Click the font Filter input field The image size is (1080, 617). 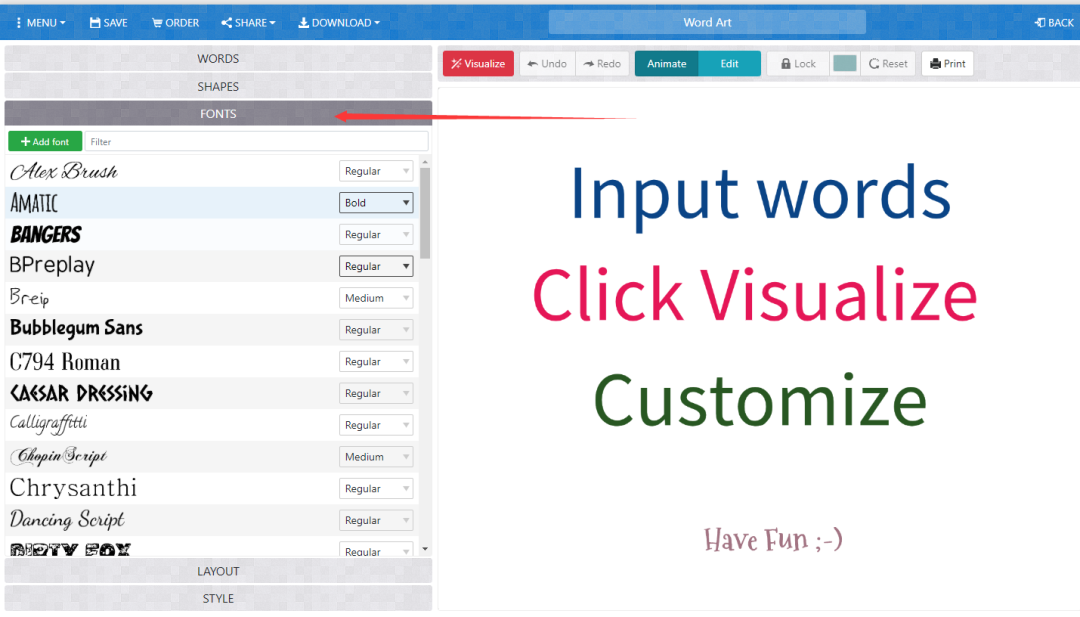pyautogui.click(x=256, y=141)
